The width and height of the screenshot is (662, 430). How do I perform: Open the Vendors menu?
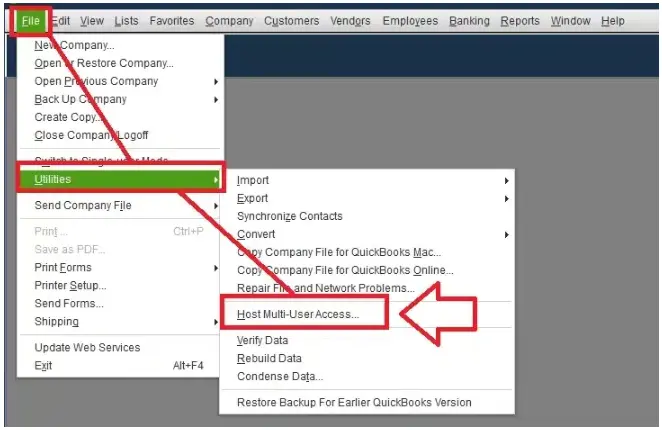(350, 21)
